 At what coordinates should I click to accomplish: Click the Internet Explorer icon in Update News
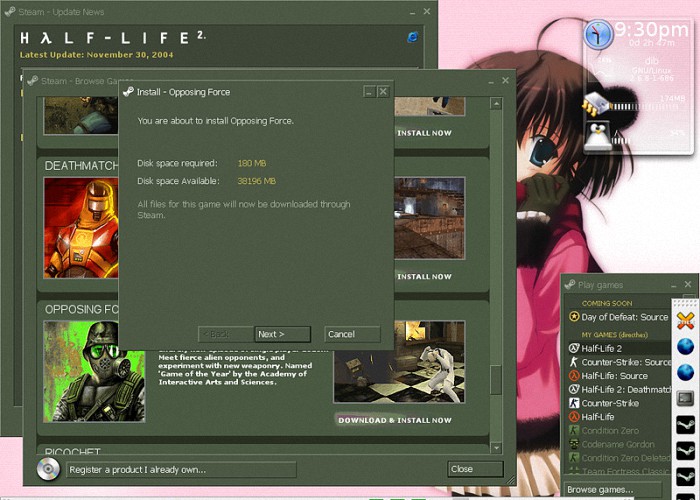[x=413, y=37]
